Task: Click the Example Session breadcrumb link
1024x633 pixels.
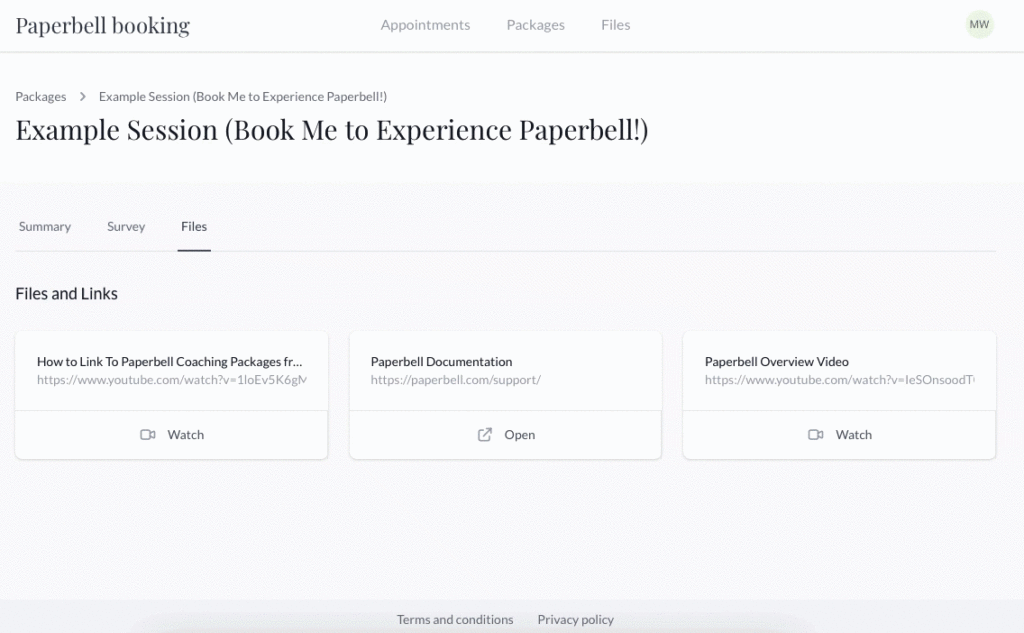Action: tap(243, 97)
